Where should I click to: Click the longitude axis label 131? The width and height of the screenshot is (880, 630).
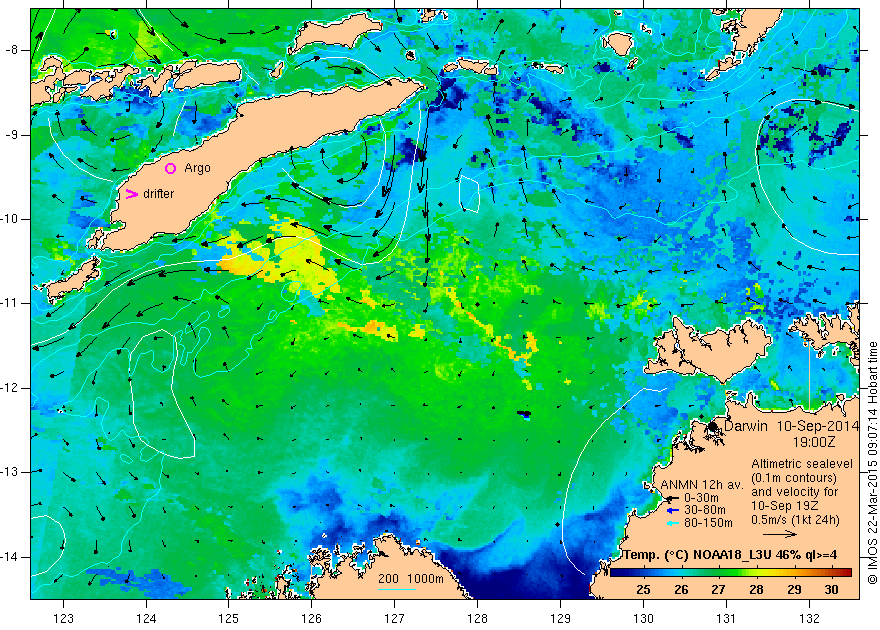(726, 618)
